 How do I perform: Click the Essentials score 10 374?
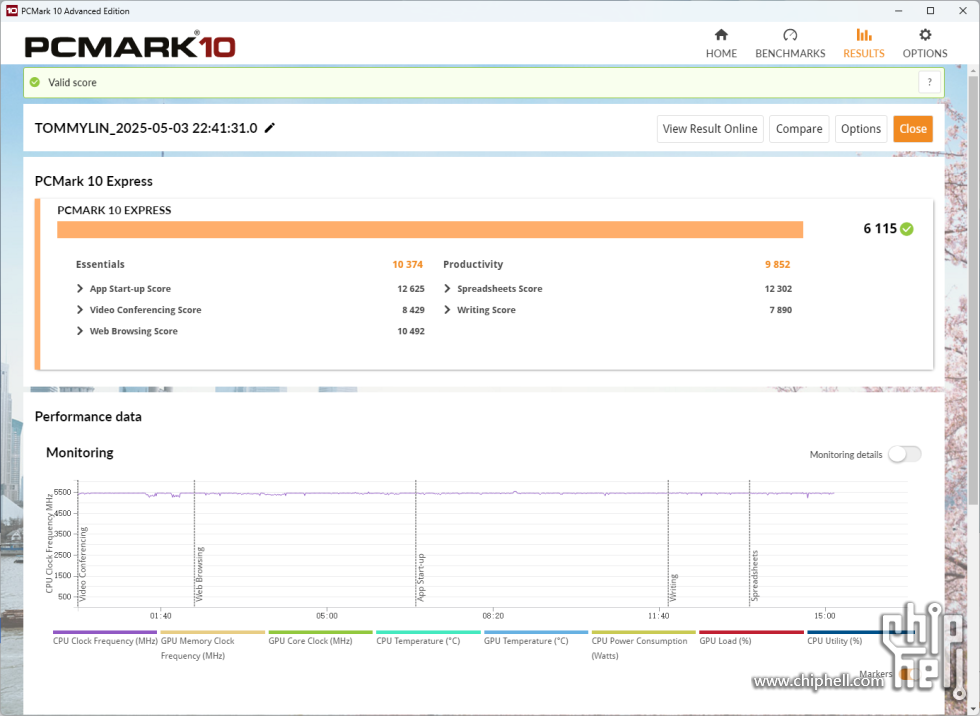click(408, 264)
